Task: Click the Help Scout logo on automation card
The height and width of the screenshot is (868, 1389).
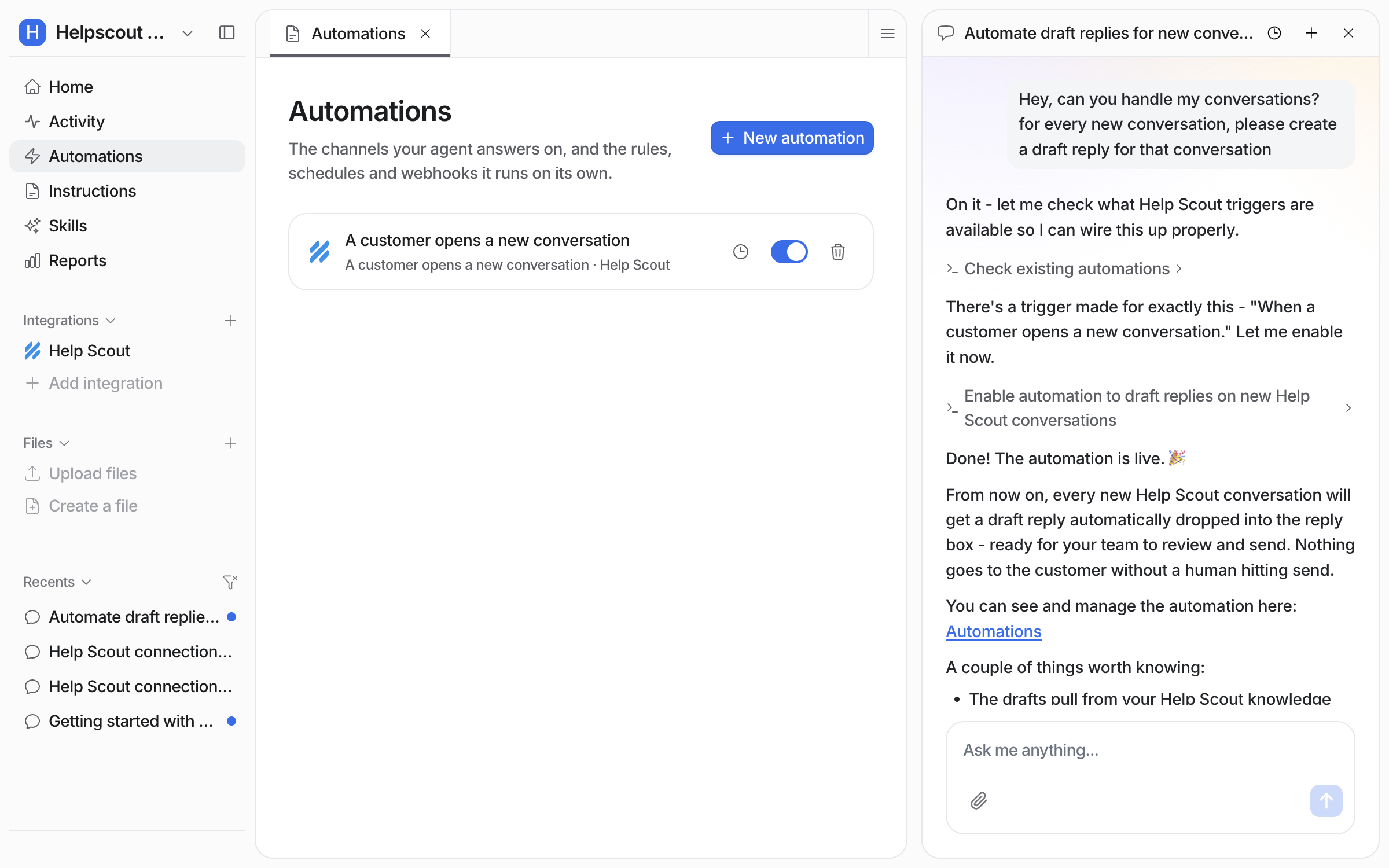Action: (x=319, y=252)
